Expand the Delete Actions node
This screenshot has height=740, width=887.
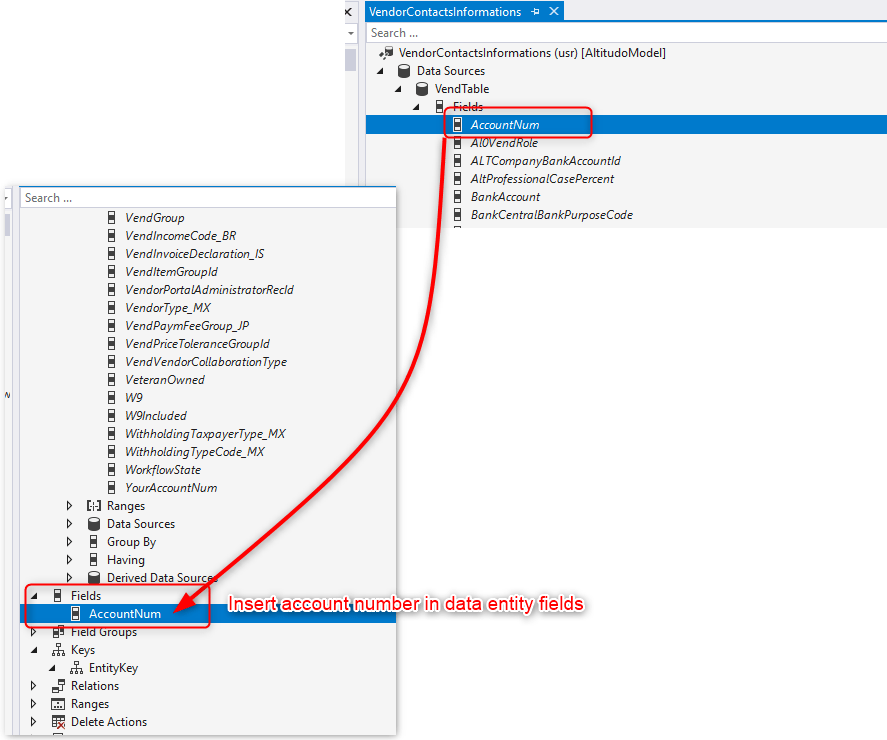[x=34, y=722]
